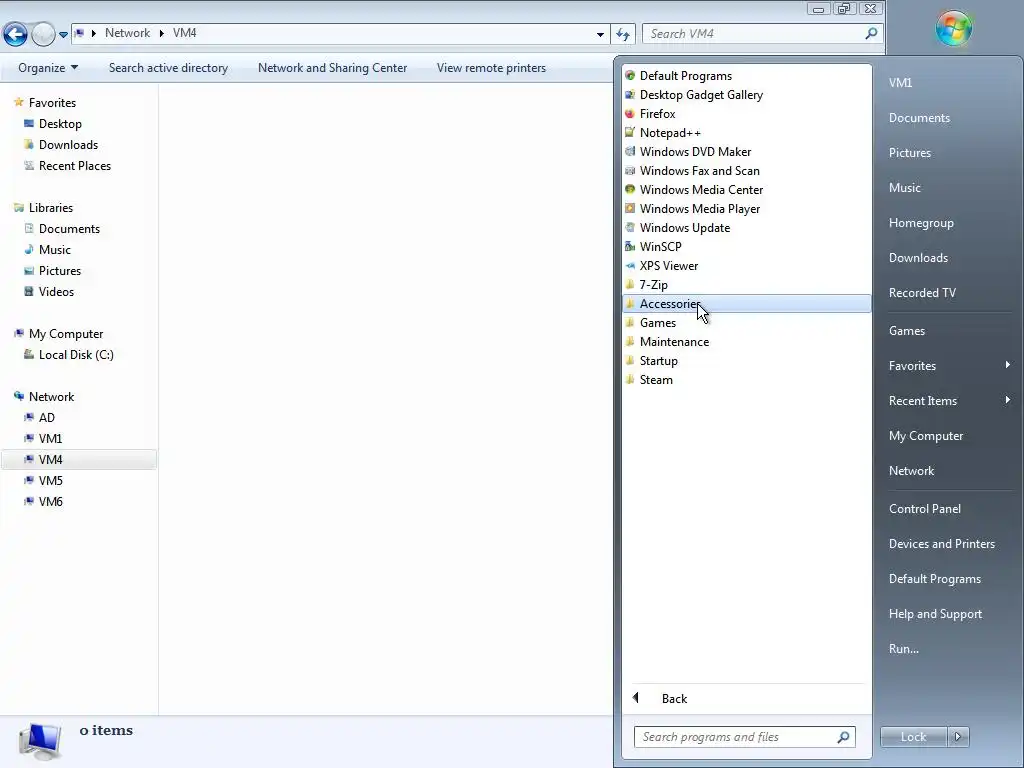Click the Favorites star icon in navigation pane

[x=18, y=103]
